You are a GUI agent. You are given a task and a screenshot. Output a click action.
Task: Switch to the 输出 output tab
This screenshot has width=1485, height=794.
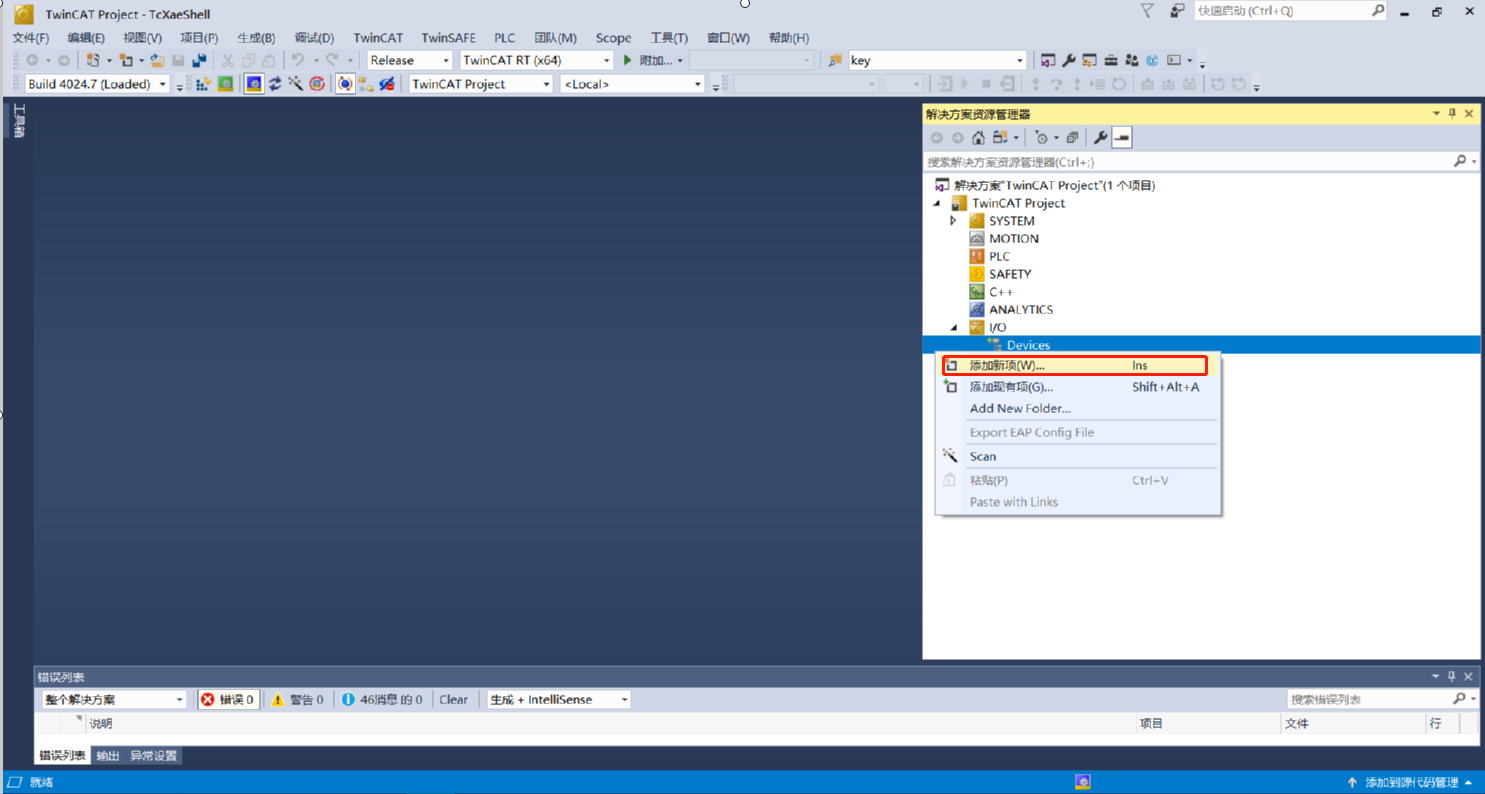click(x=108, y=755)
